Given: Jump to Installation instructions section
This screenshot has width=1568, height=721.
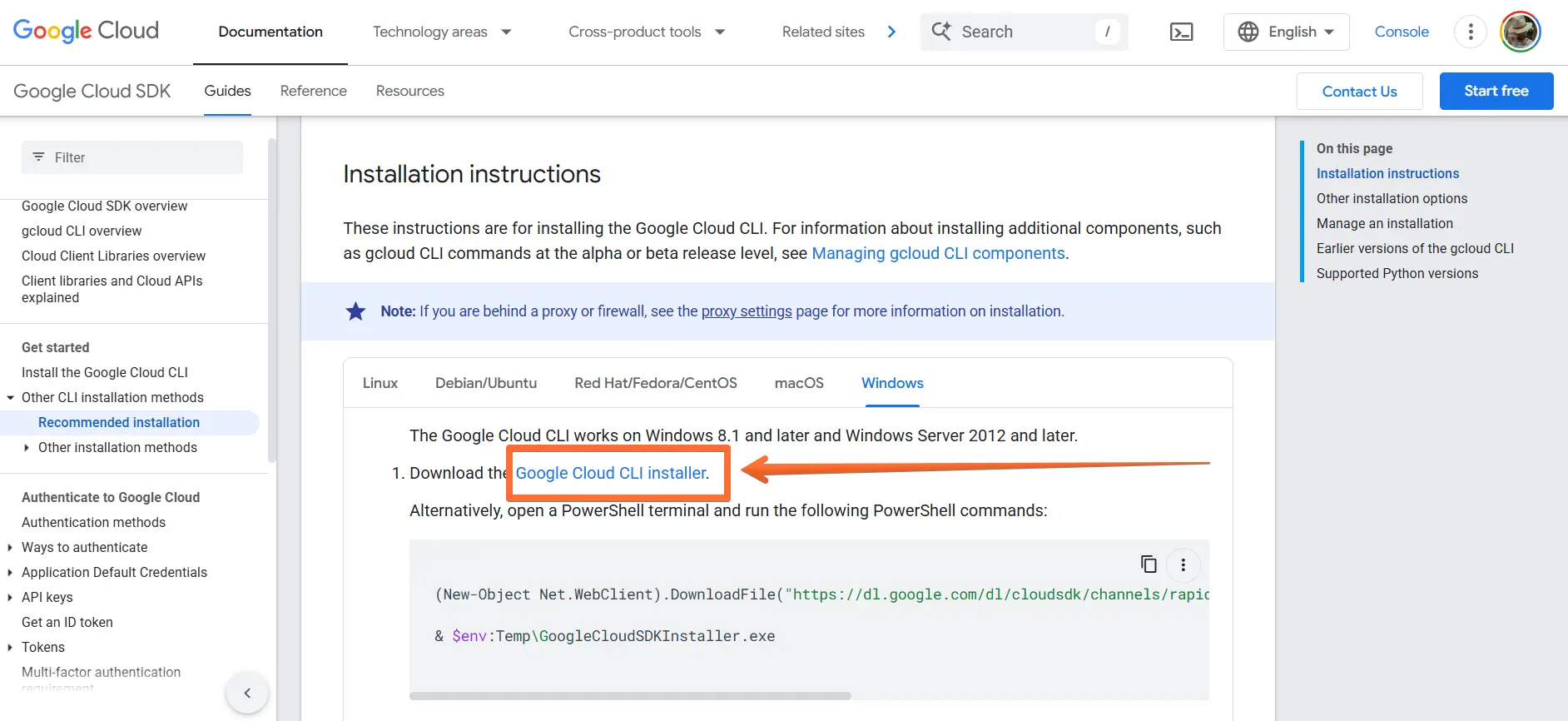Looking at the screenshot, I should pos(1387,173).
